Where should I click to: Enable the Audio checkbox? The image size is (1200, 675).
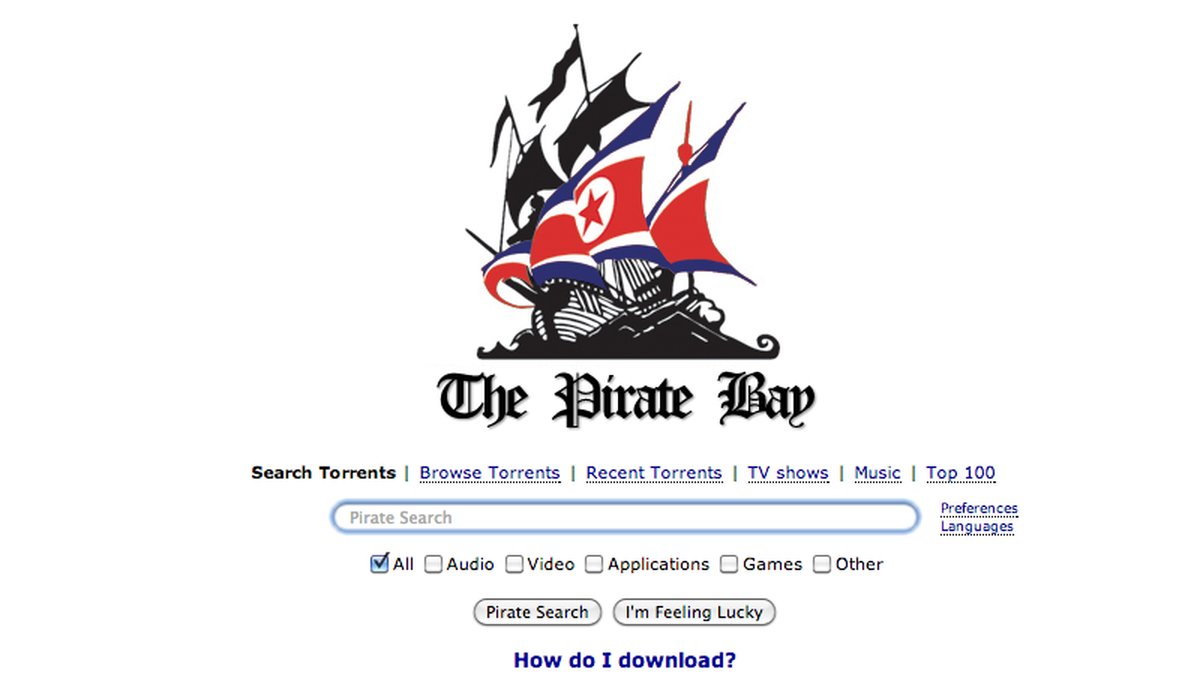pos(433,564)
